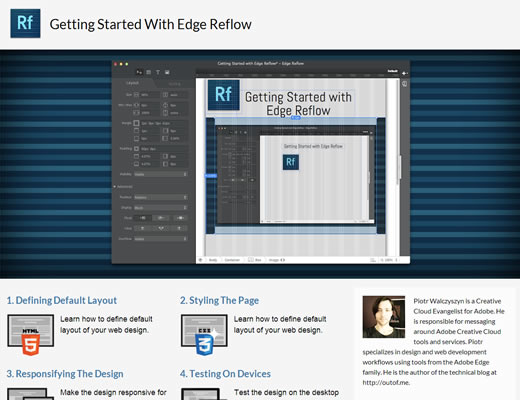Open the Layout tab in Reflow panel
Viewport: 520px width, 400px height.
tap(132, 83)
